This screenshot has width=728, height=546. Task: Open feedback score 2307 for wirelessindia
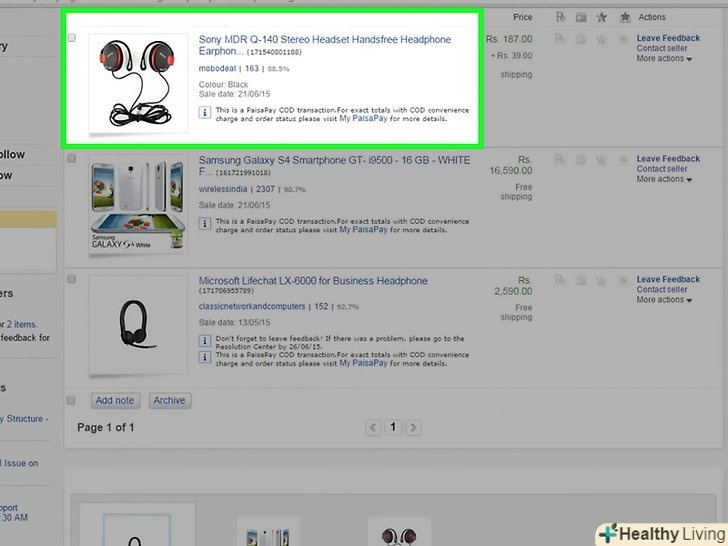pyautogui.click(x=265, y=189)
